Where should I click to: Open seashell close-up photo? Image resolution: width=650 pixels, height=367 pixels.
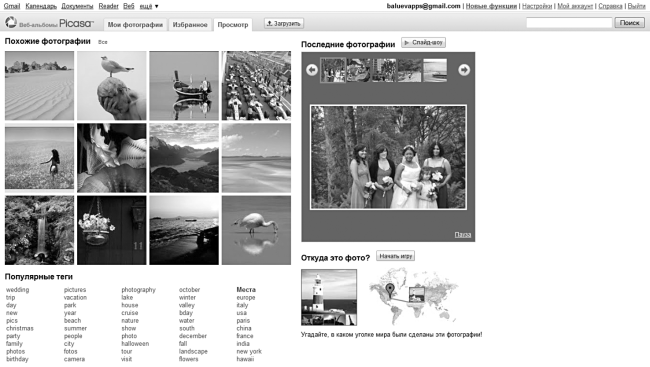tap(112, 158)
